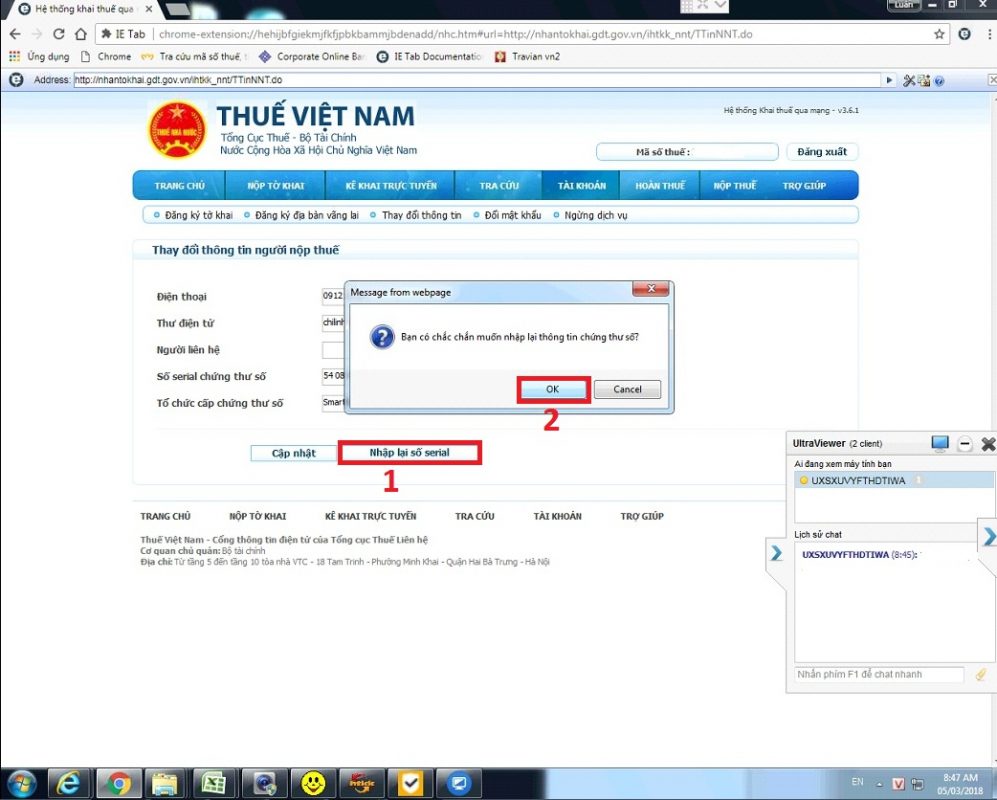Click the footer TRỢ GIÚP link
Screen dimensions: 997x800
(x=642, y=516)
